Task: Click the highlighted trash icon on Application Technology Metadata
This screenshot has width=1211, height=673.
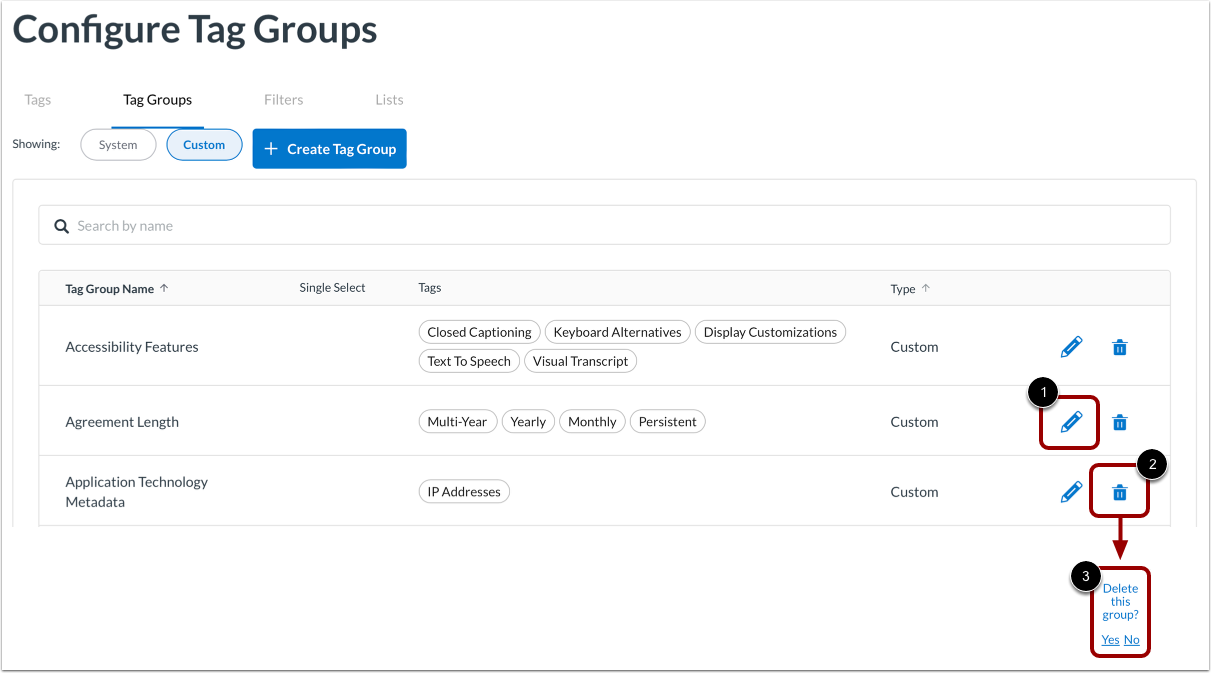Action: tap(1119, 491)
